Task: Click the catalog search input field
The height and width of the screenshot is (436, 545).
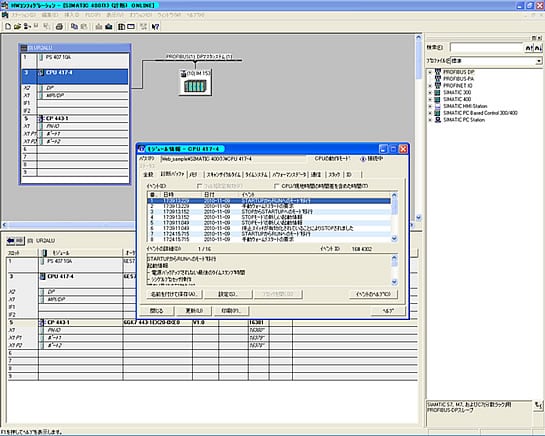Action: coord(487,48)
